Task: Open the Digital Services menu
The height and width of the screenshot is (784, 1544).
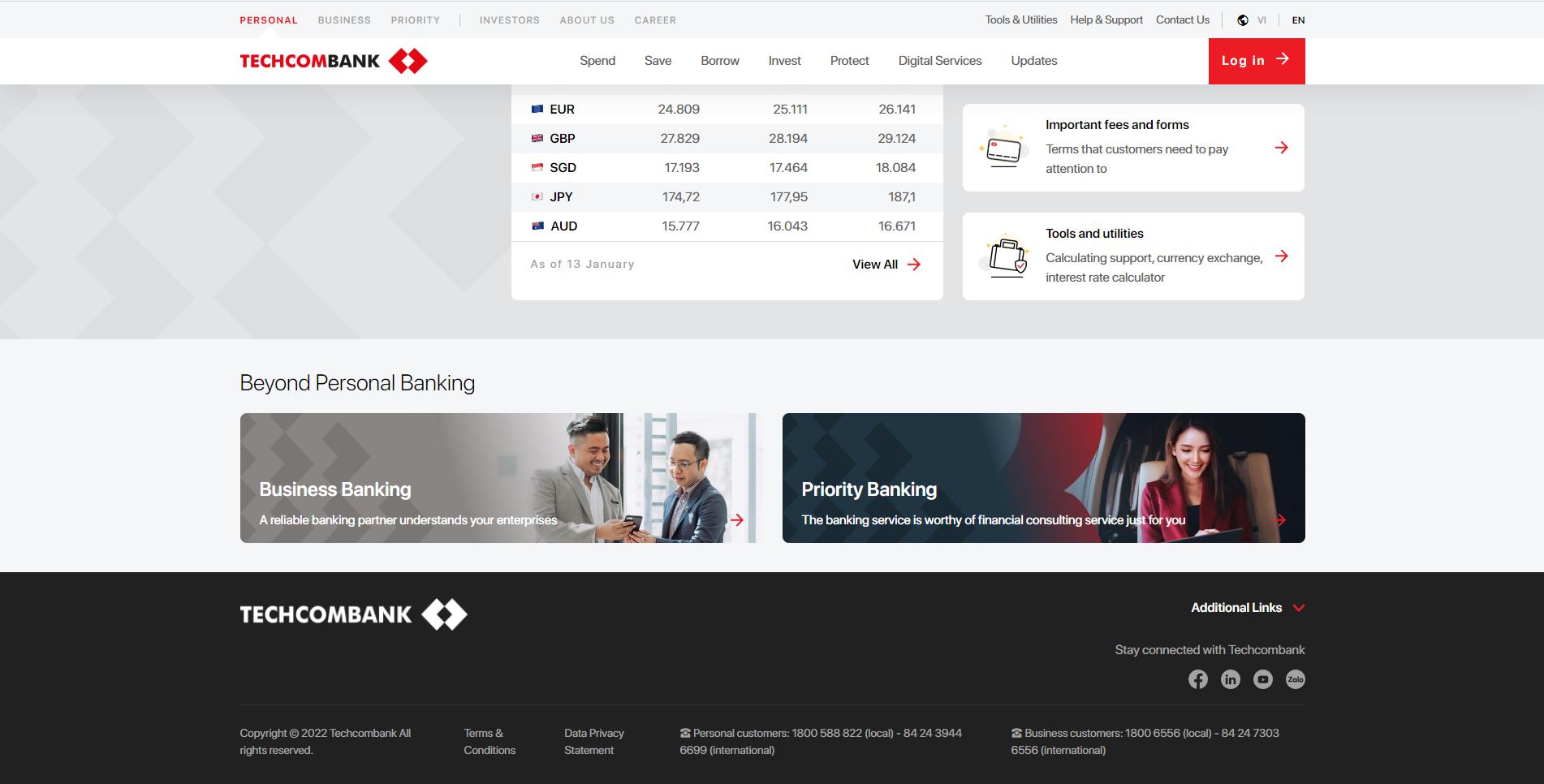Action: coord(939,60)
